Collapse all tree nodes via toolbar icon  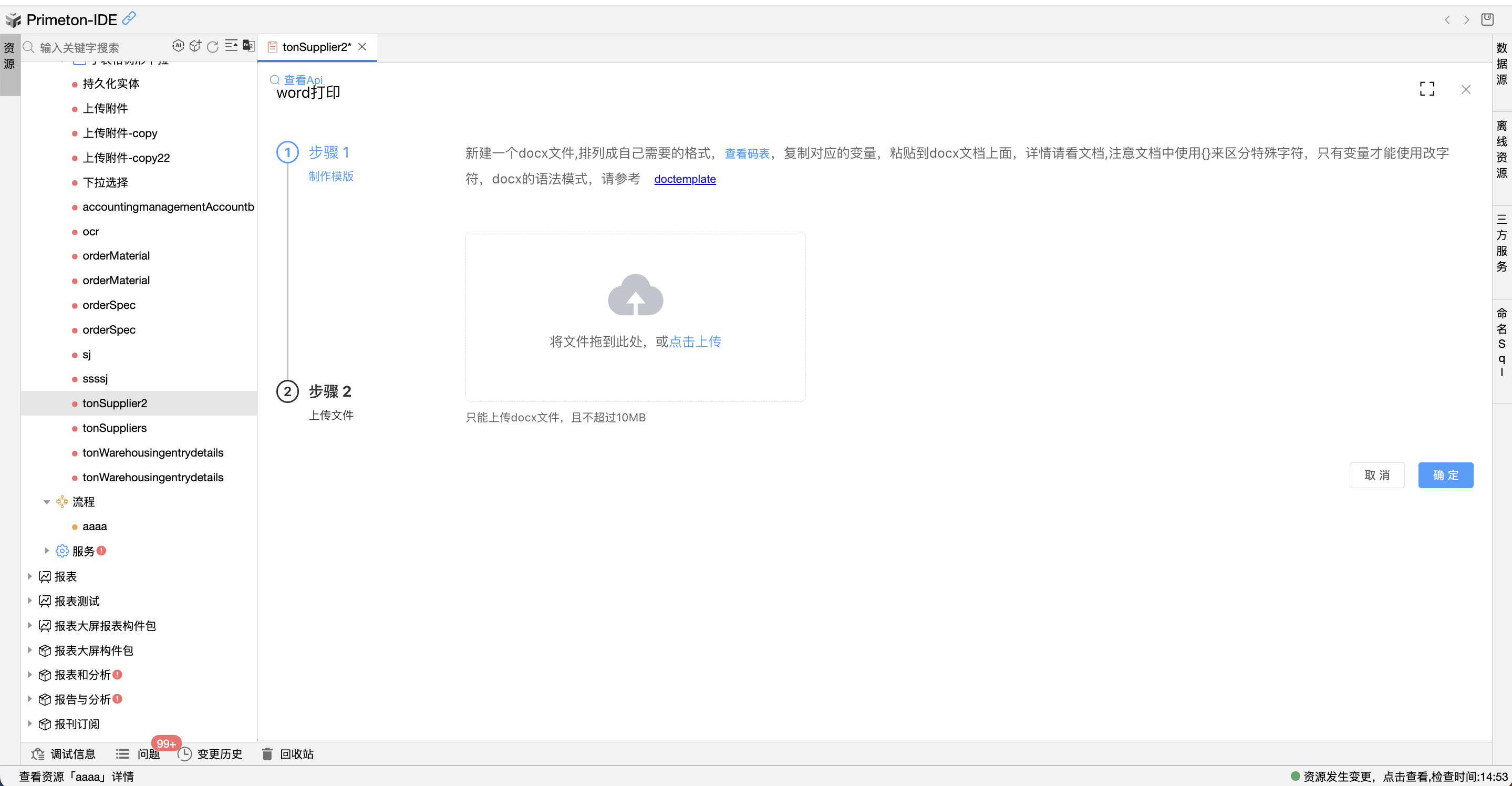[231, 46]
